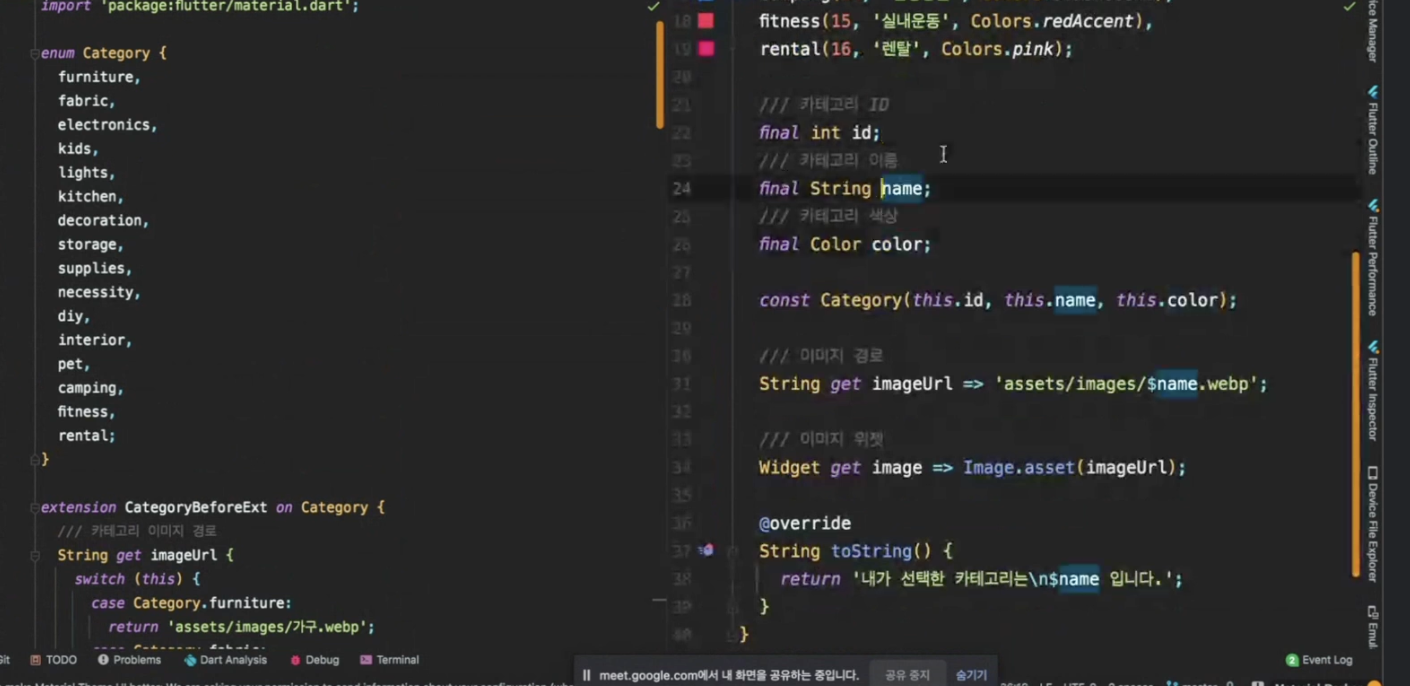The image size is (1410, 686).
Task: Collapse the CategoryBeforeExt extension block
Action: pos(35,508)
